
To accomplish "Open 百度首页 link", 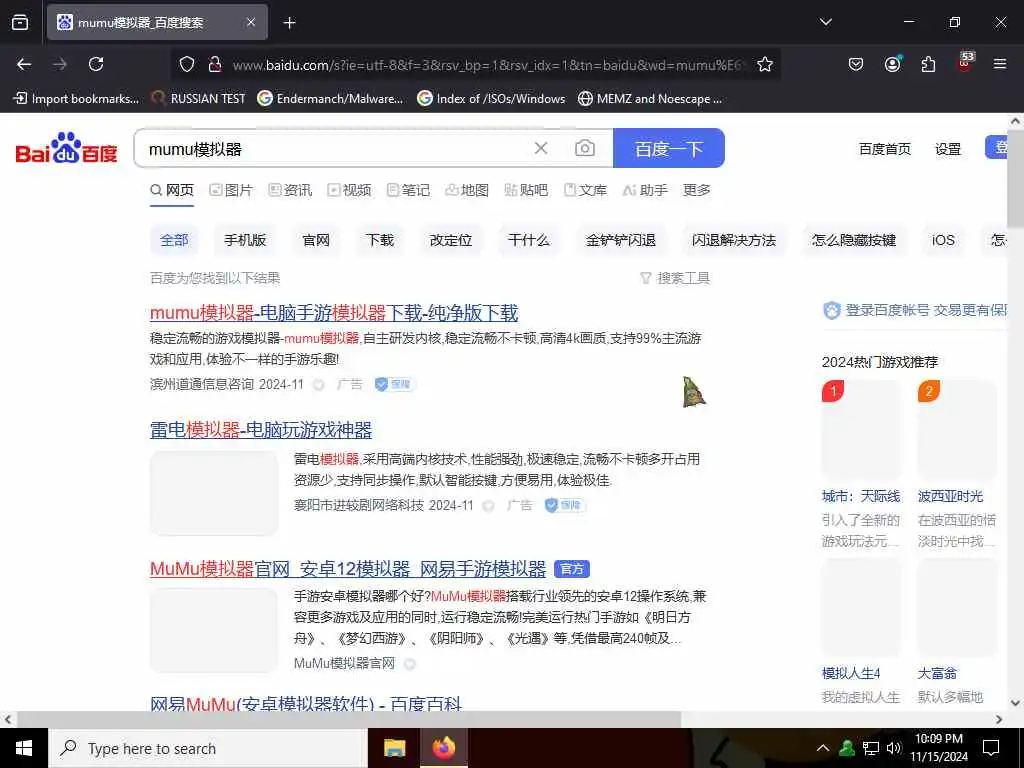I will (x=884, y=149).
